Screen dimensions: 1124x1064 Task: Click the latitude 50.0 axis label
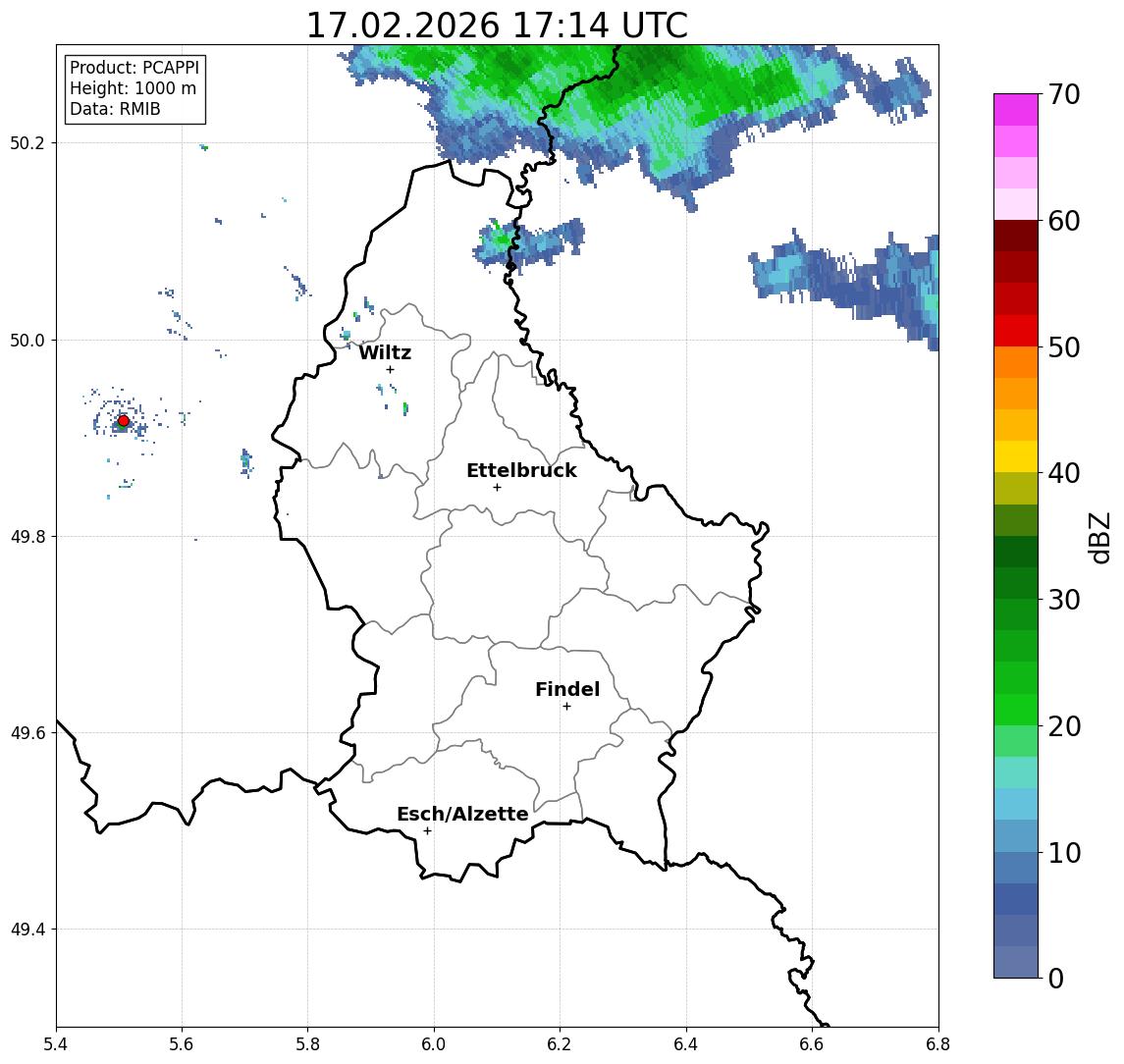(x=27, y=340)
